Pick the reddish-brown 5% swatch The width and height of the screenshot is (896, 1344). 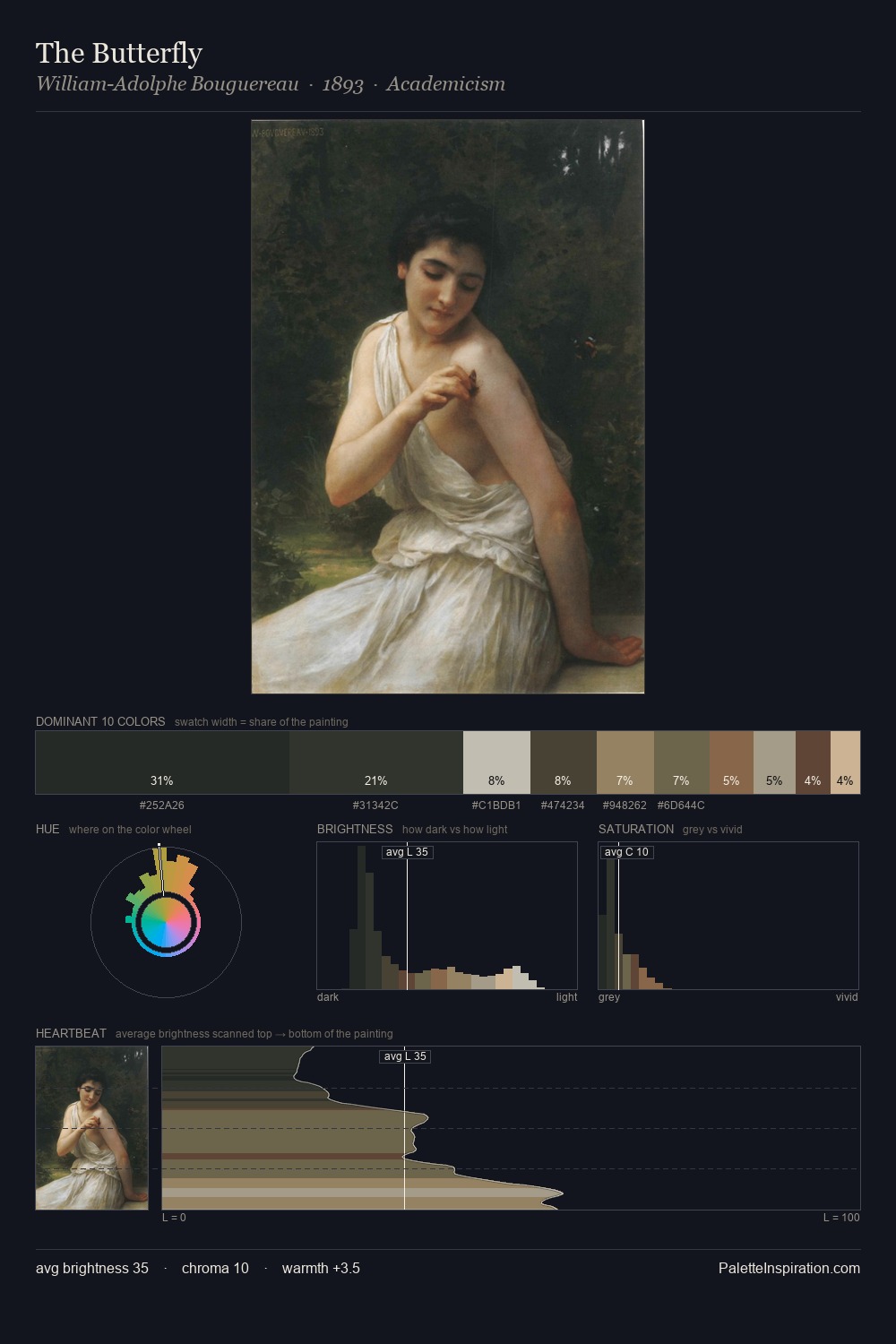(731, 762)
